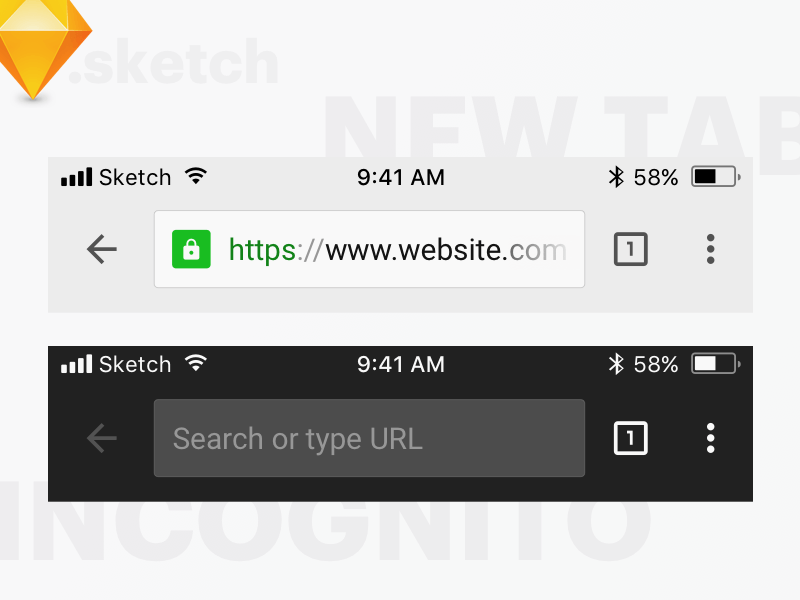The image size is (800, 600).
Task: Click the Sketch carrier label in the status bar
Action: click(135, 177)
